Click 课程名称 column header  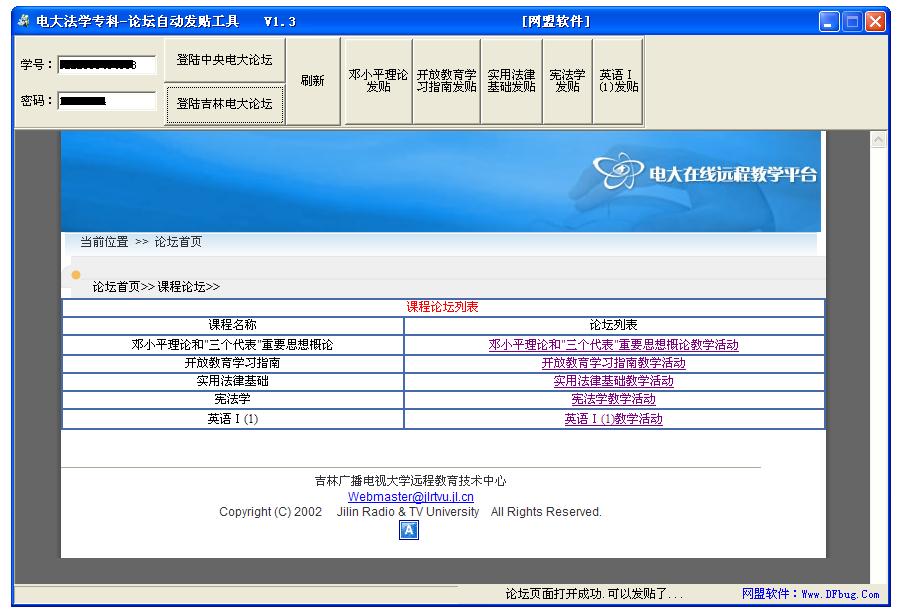233,325
